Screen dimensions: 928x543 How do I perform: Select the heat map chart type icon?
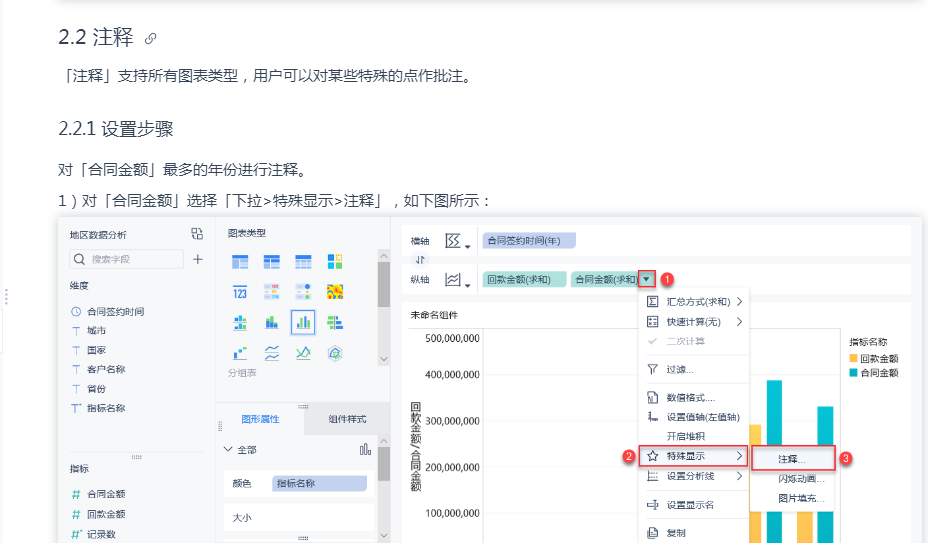coord(335,292)
